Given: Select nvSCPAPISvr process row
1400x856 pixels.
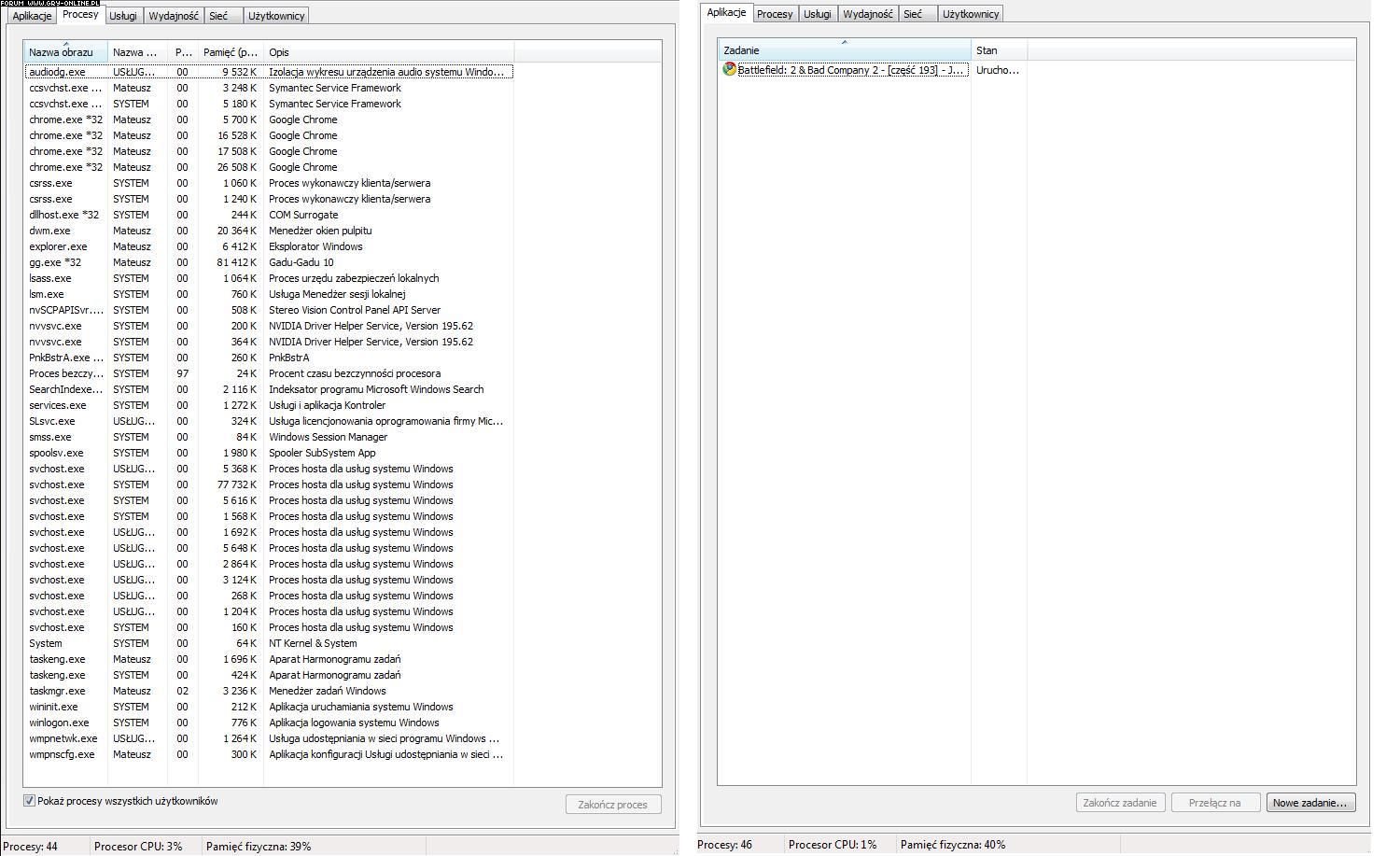Looking at the screenshot, I should pyautogui.click(x=269, y=310).
